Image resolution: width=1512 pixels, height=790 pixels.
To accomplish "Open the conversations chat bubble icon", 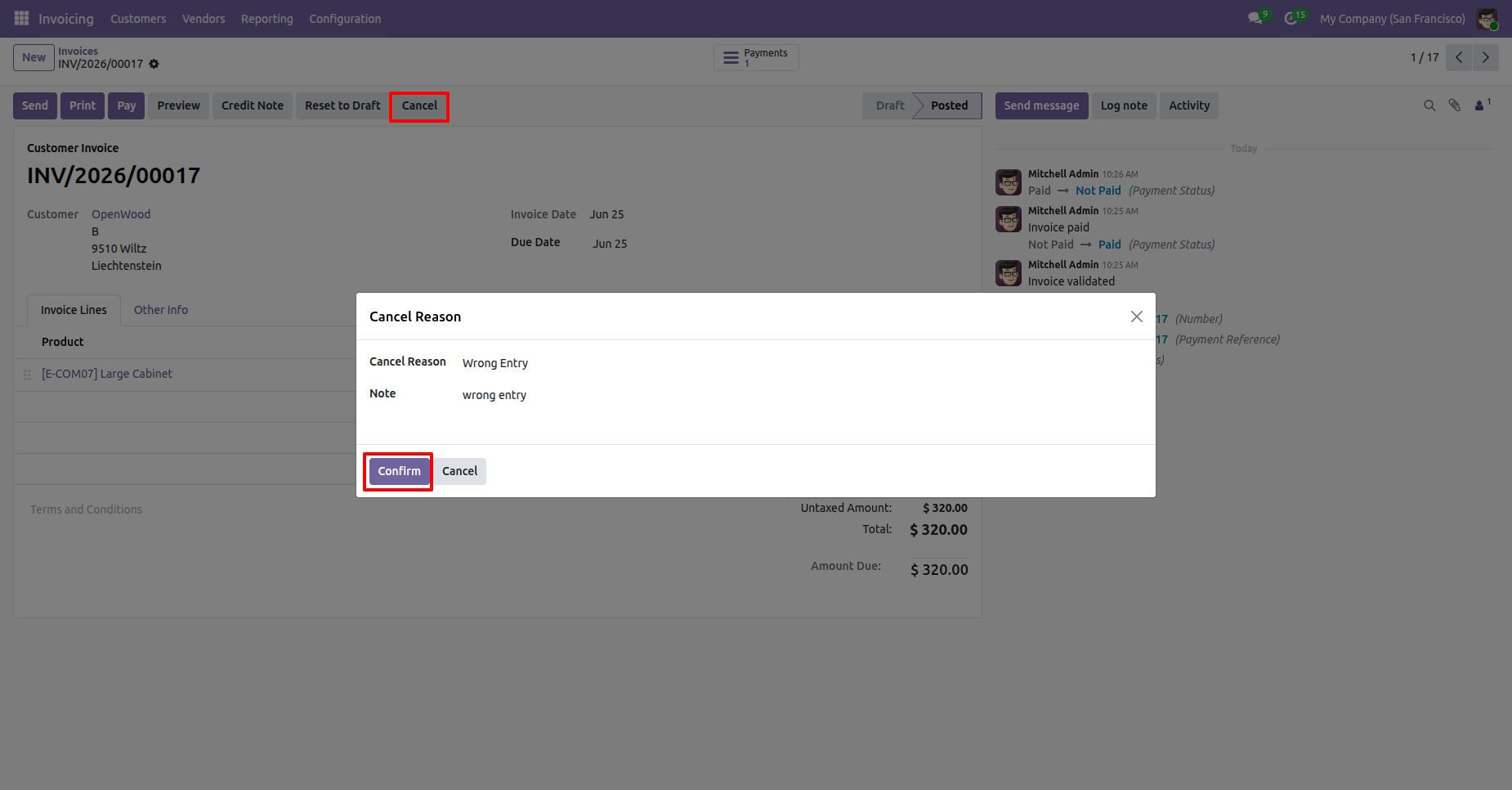I will 1255,18.
